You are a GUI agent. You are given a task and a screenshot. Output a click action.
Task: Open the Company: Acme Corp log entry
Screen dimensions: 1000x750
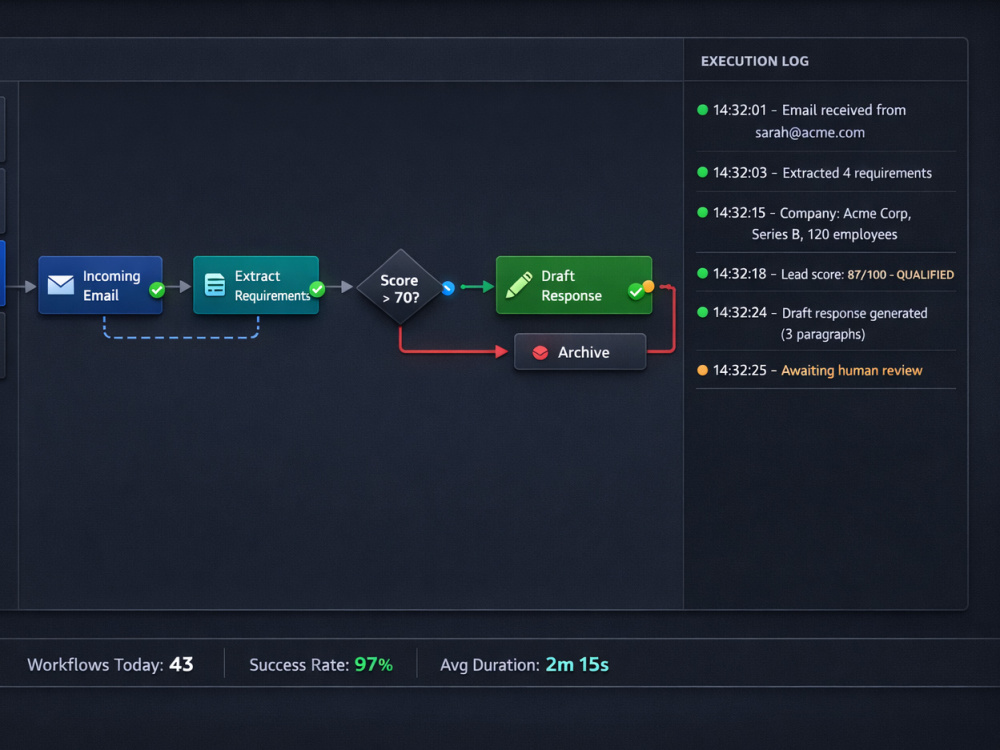tap(826, 224)
